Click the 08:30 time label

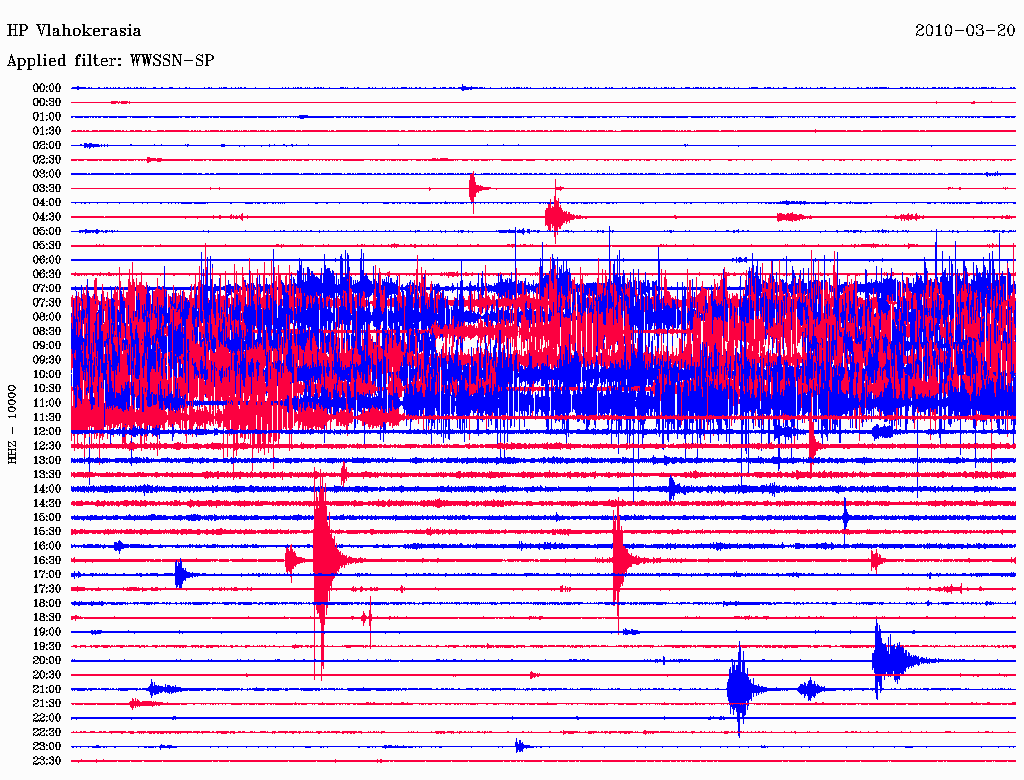pos(47,332)
